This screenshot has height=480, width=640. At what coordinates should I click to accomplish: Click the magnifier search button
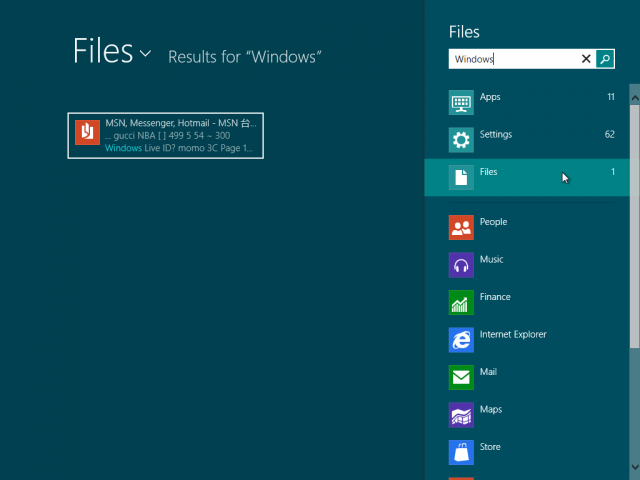pos(605,59)
